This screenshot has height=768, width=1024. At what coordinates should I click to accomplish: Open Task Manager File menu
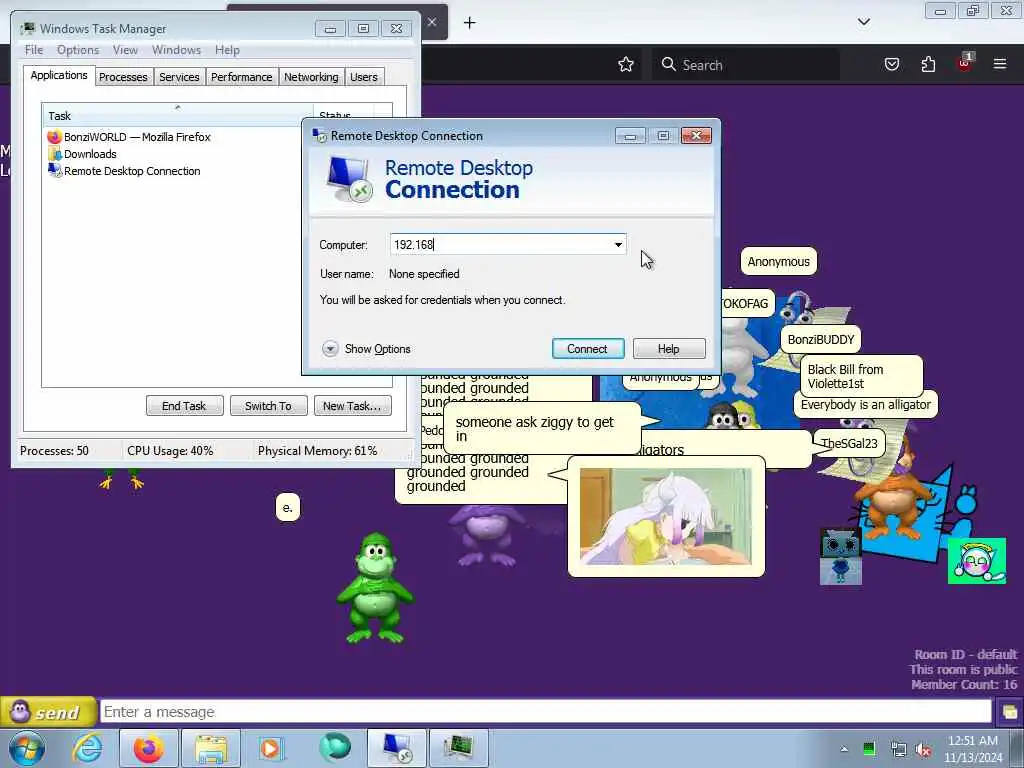click(34, 50)
